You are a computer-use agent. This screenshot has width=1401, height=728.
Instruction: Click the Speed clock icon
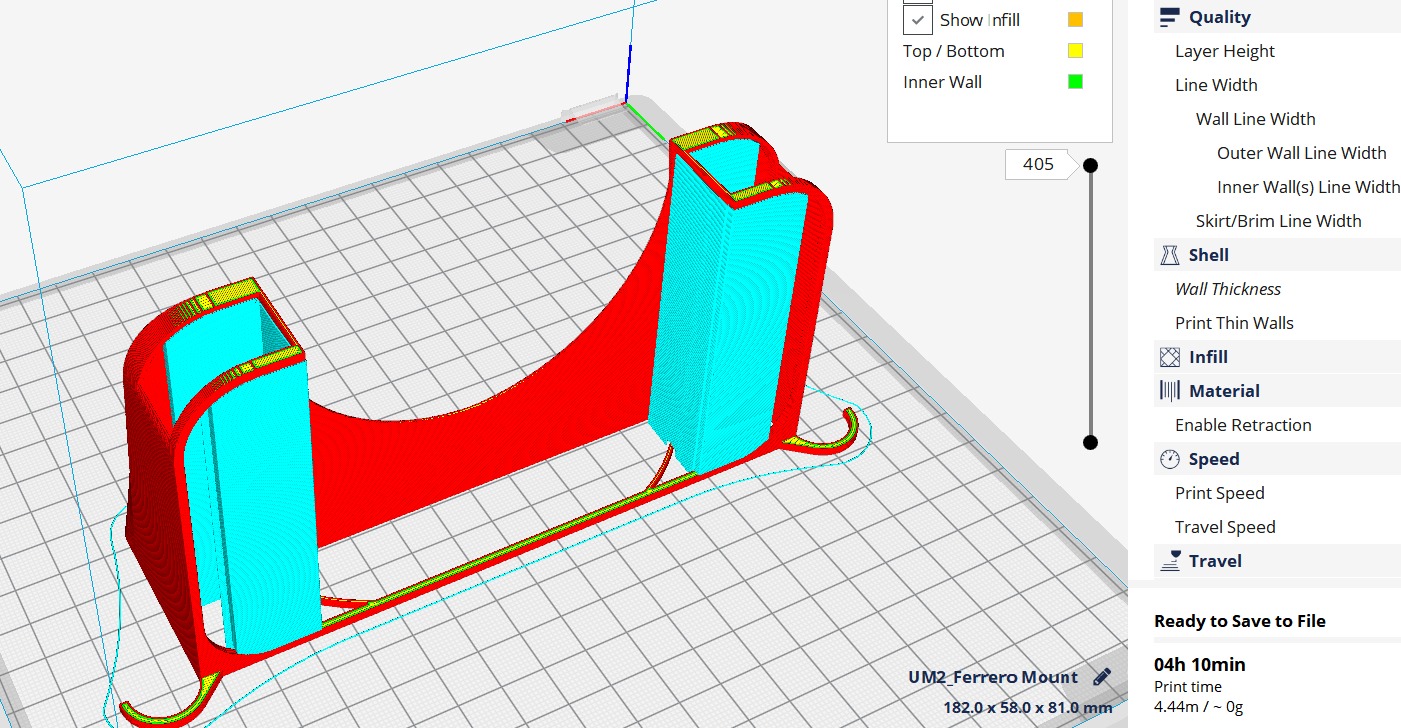tap(1169, 459)
